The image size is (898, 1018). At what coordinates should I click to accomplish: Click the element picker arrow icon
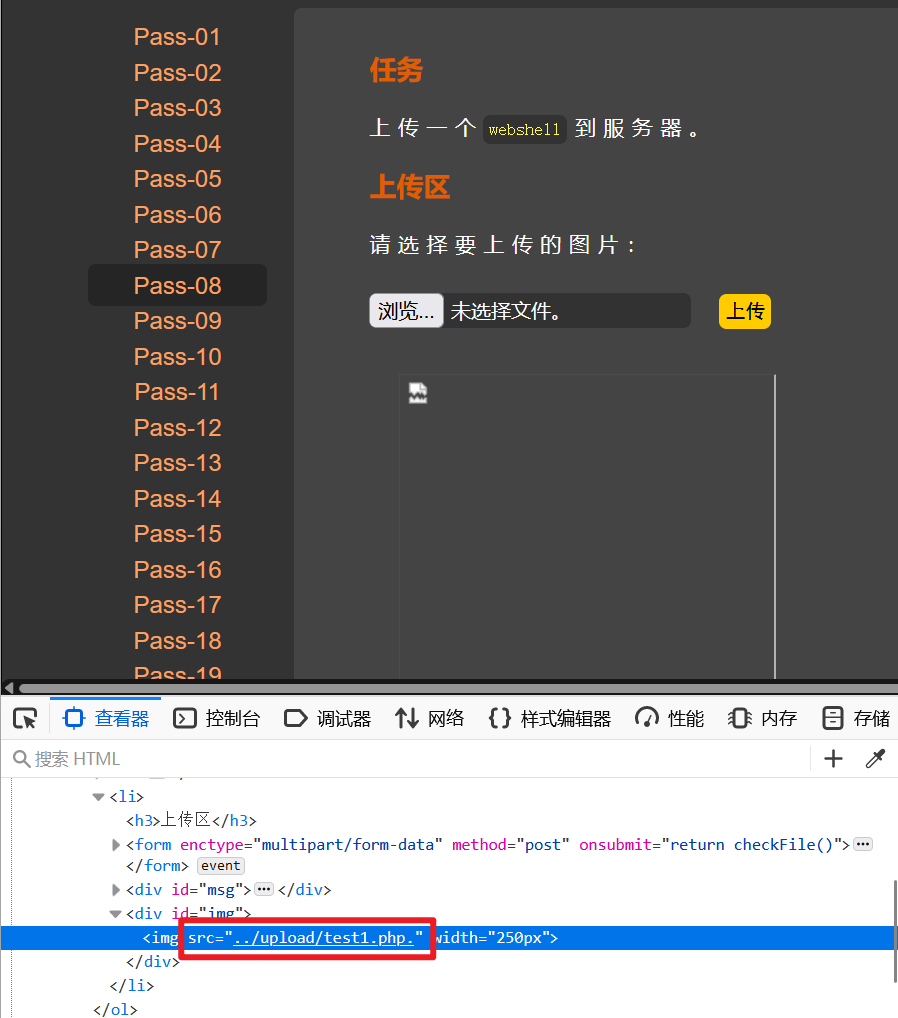click(x=25, y=718)
